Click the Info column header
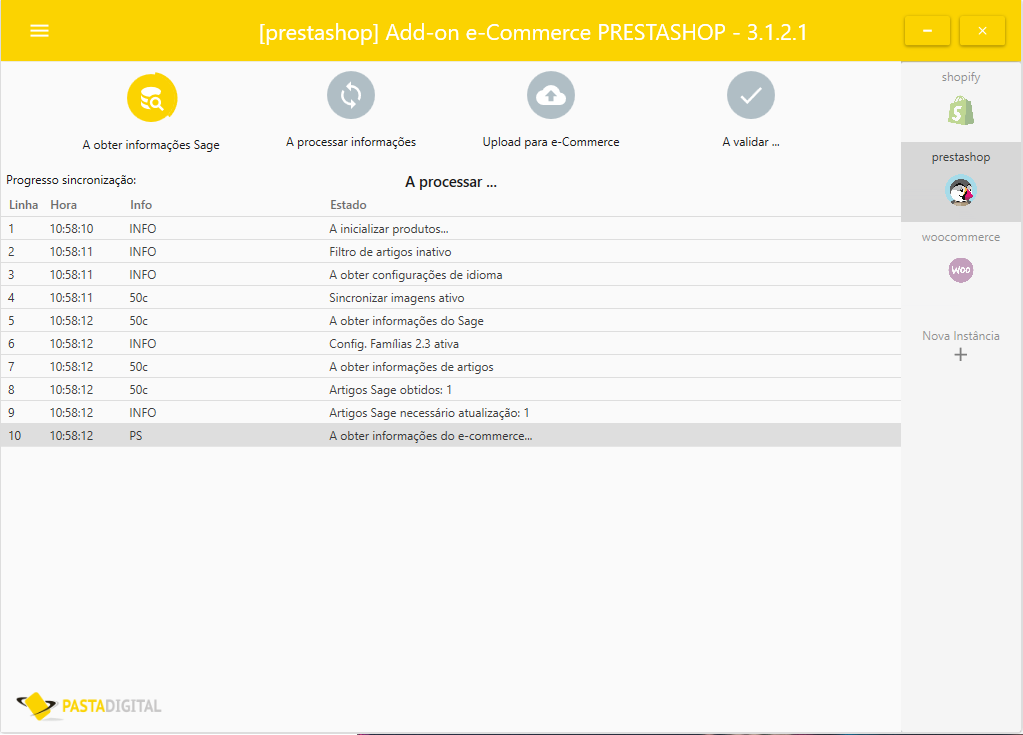Image resolution: width=1023 pixels, height=735 pixels. coord(140,205)
